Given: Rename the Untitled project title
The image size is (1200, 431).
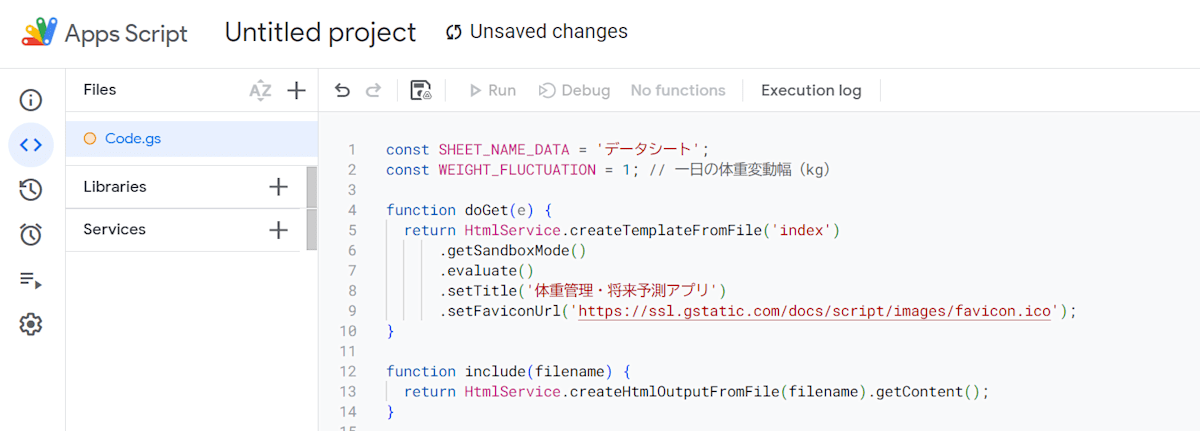Looking at the screenshot, I should coord(320,33).
